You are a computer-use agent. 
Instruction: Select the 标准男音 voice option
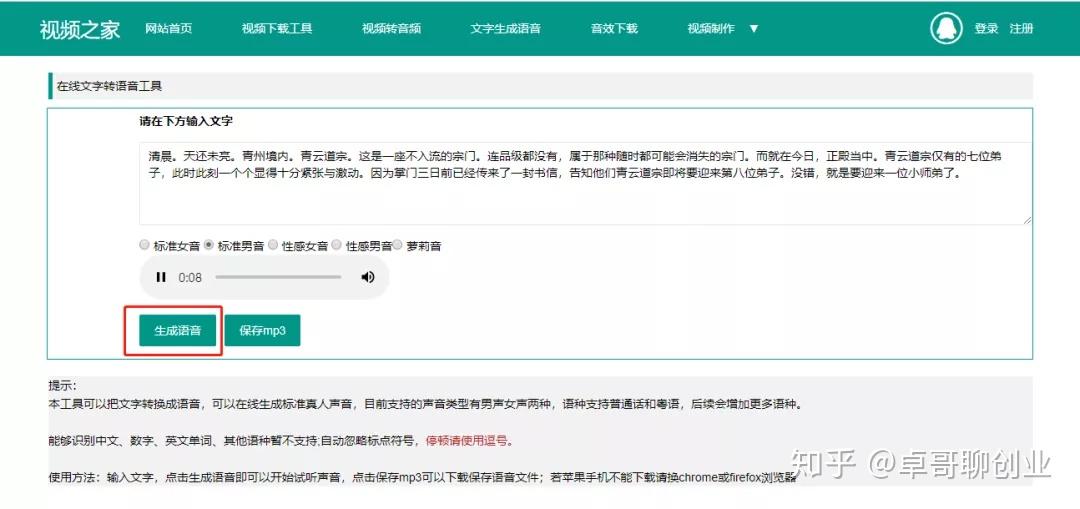point(209,245)
